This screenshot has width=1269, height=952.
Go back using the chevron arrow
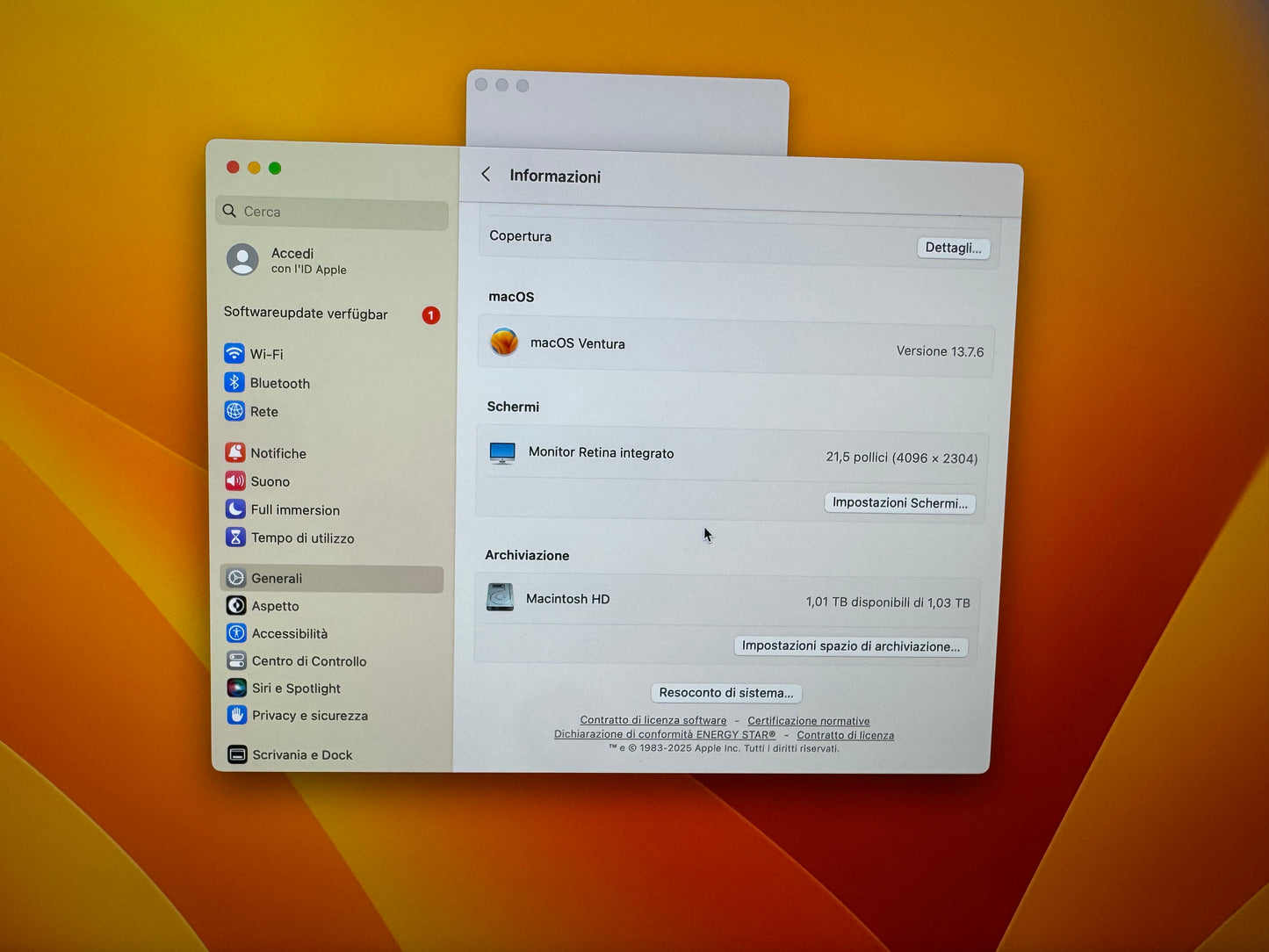click(486, 175)
